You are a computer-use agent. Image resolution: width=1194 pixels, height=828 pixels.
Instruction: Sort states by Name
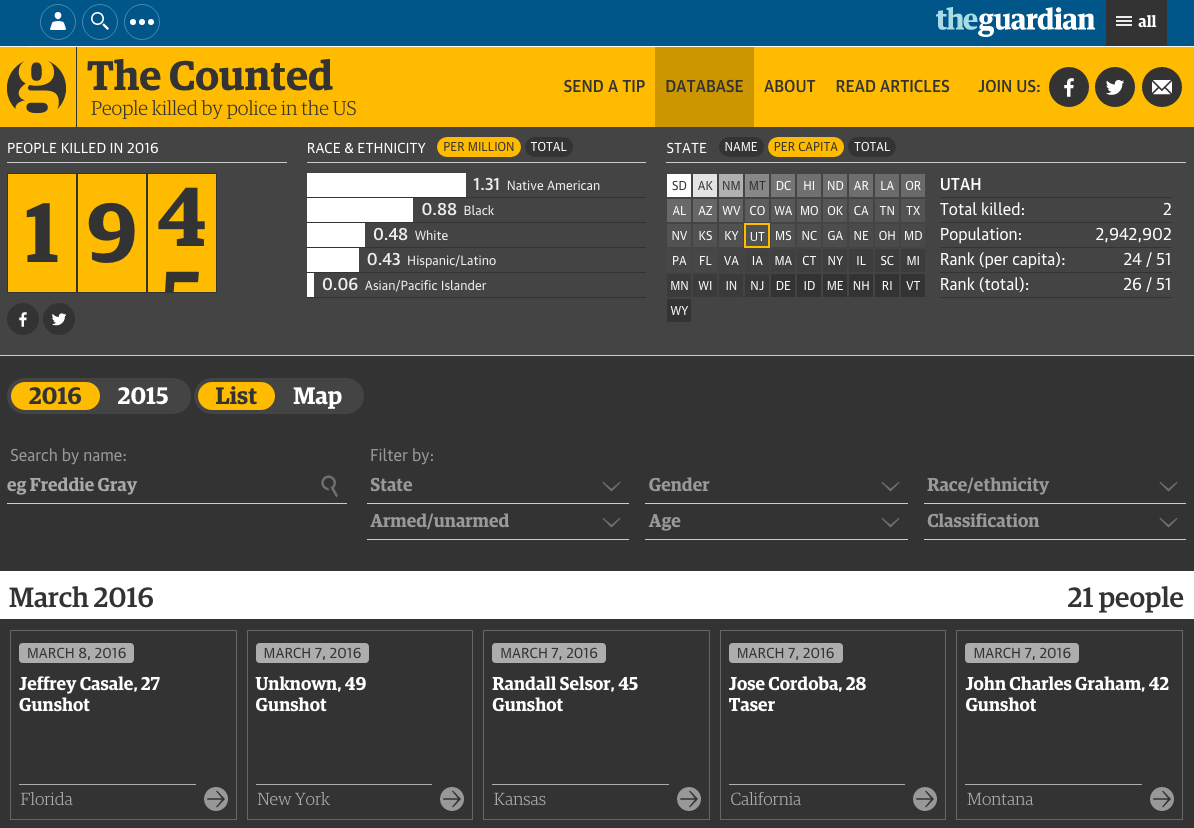point(740,147)
